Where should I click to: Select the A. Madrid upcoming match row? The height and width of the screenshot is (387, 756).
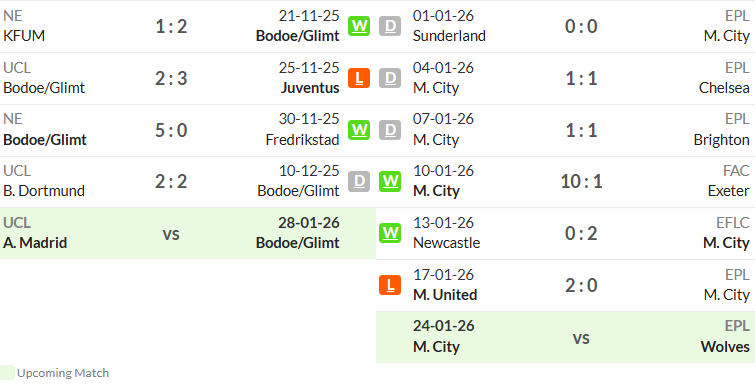point(188,233)
